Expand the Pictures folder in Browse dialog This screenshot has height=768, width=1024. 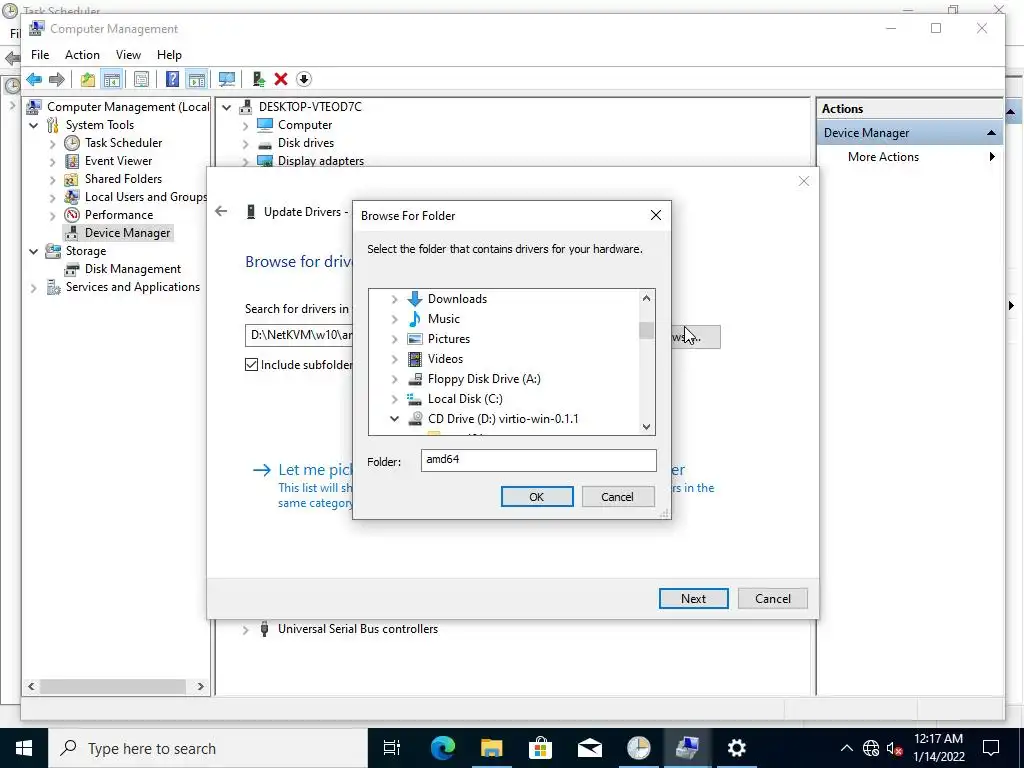coord(394,339)
